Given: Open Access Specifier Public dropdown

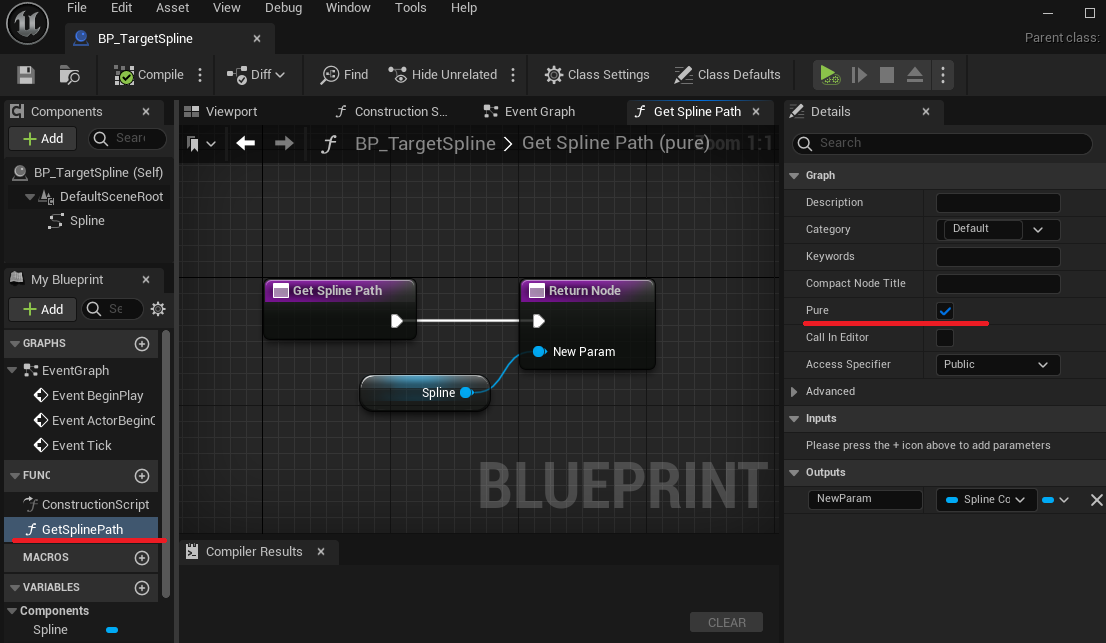Looking at the screenshot, I should 997,365.
